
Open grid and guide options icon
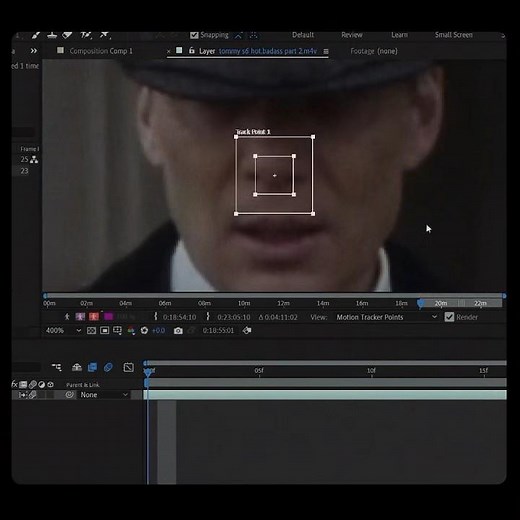[x=117, y=330]
